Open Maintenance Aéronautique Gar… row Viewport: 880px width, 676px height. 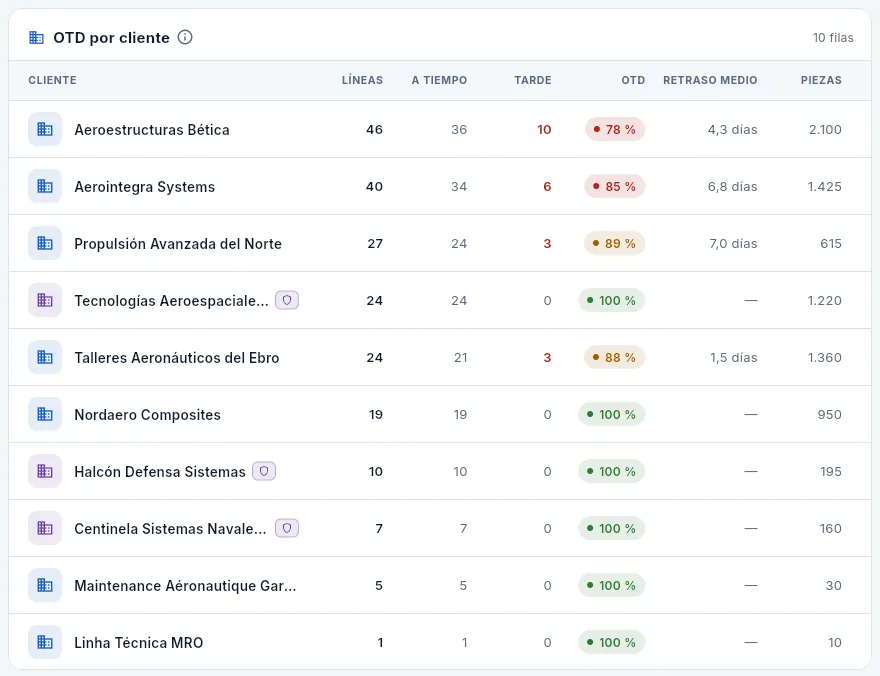(440, 585)
